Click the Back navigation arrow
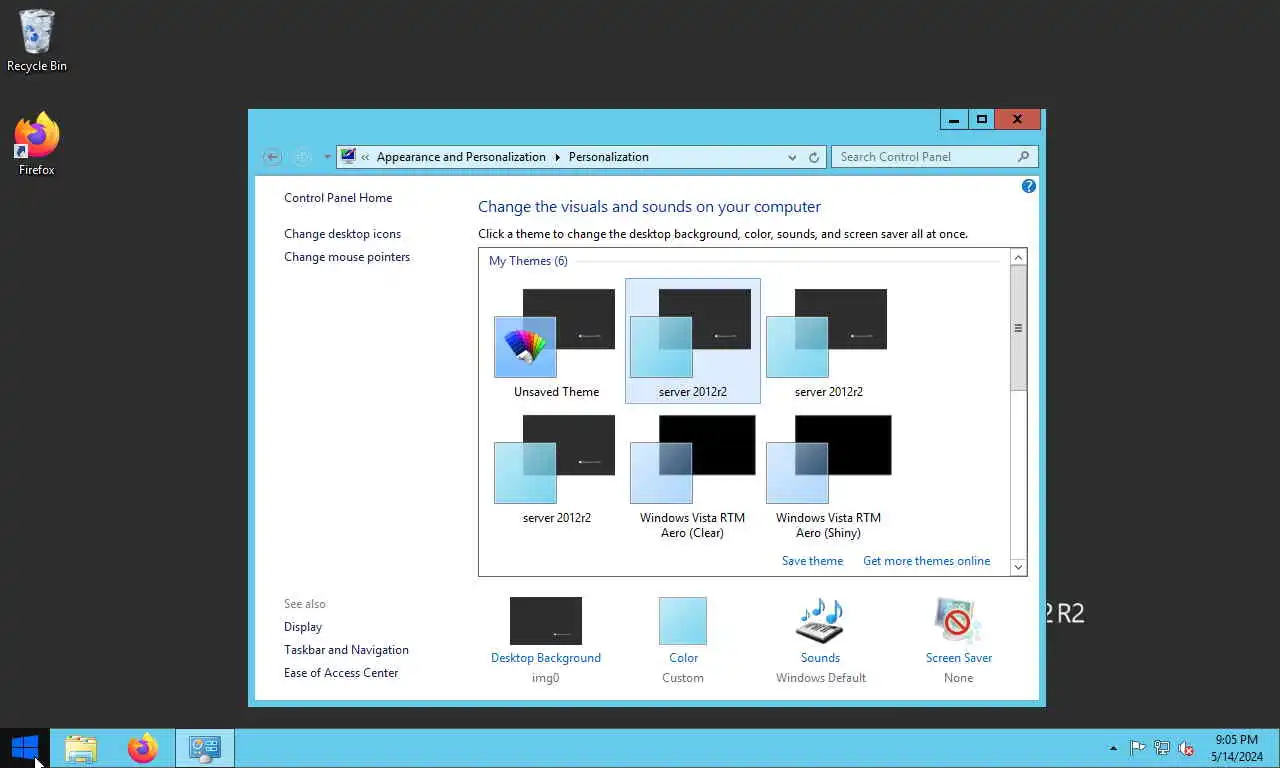This screenshot has height=768, width=1280. point(272,157)
